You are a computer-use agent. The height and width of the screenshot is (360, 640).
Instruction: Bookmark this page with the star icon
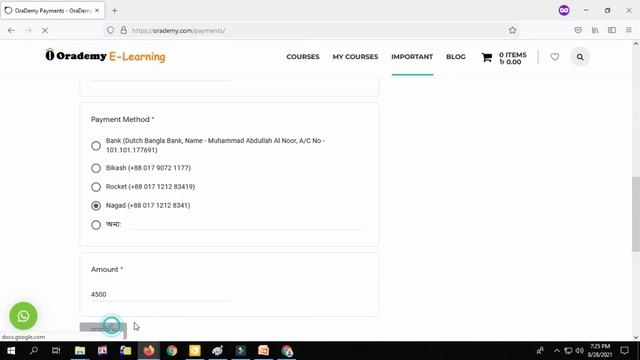click(x=513, y=30)
